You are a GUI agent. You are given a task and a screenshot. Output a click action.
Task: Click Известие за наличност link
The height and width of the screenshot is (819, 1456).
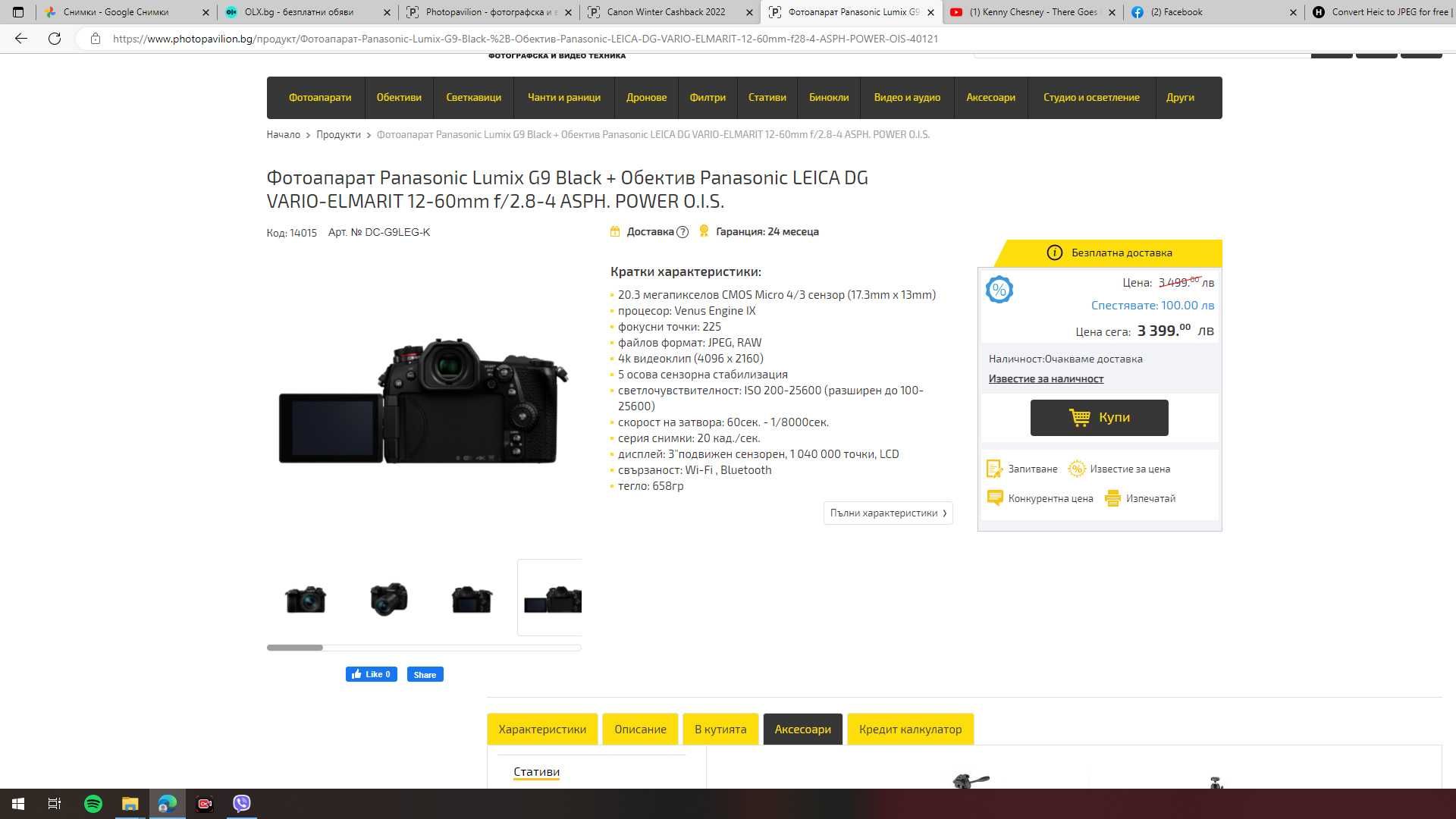point(1046,378)
